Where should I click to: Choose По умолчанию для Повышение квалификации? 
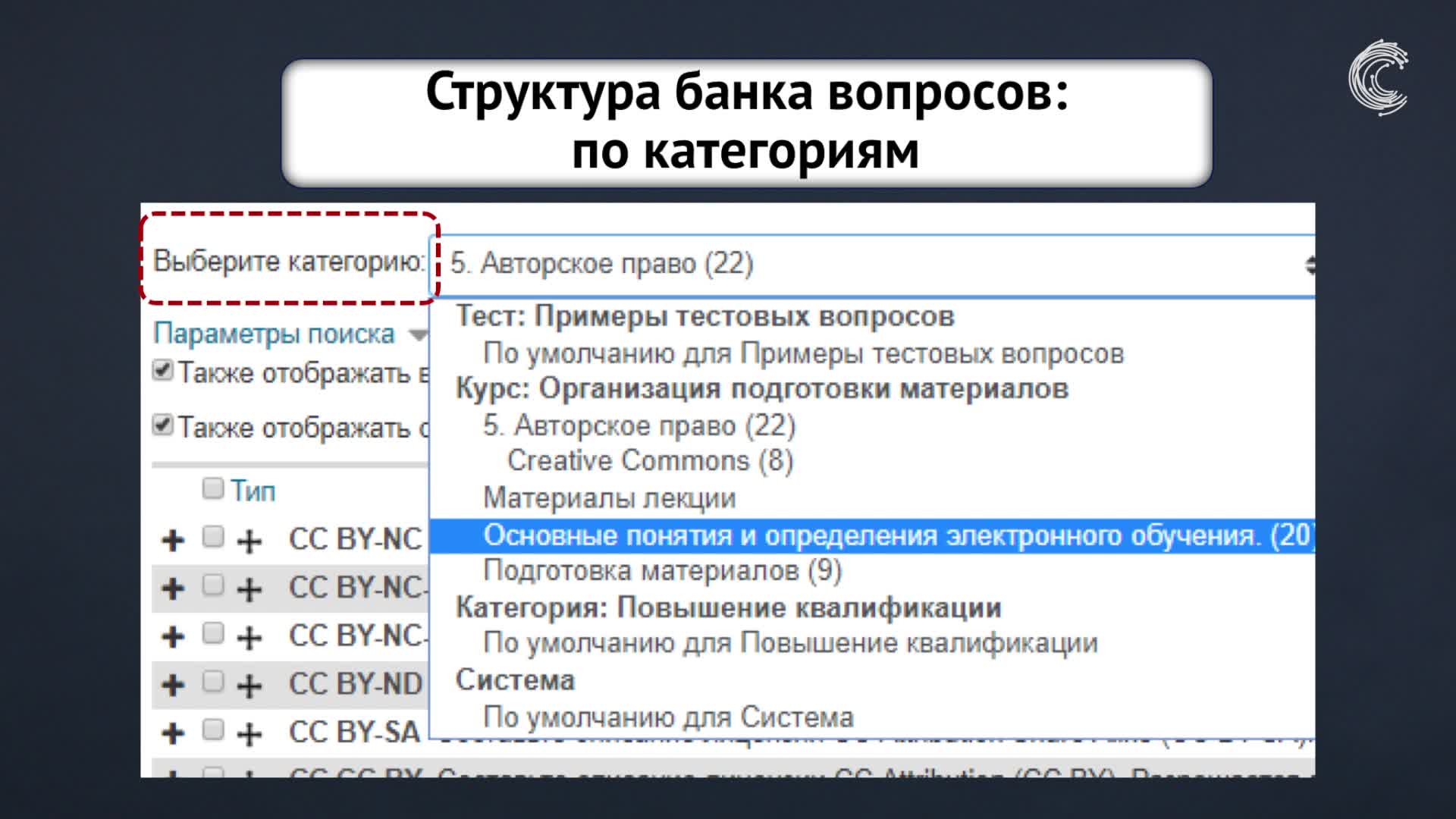(x=791, y=643)
